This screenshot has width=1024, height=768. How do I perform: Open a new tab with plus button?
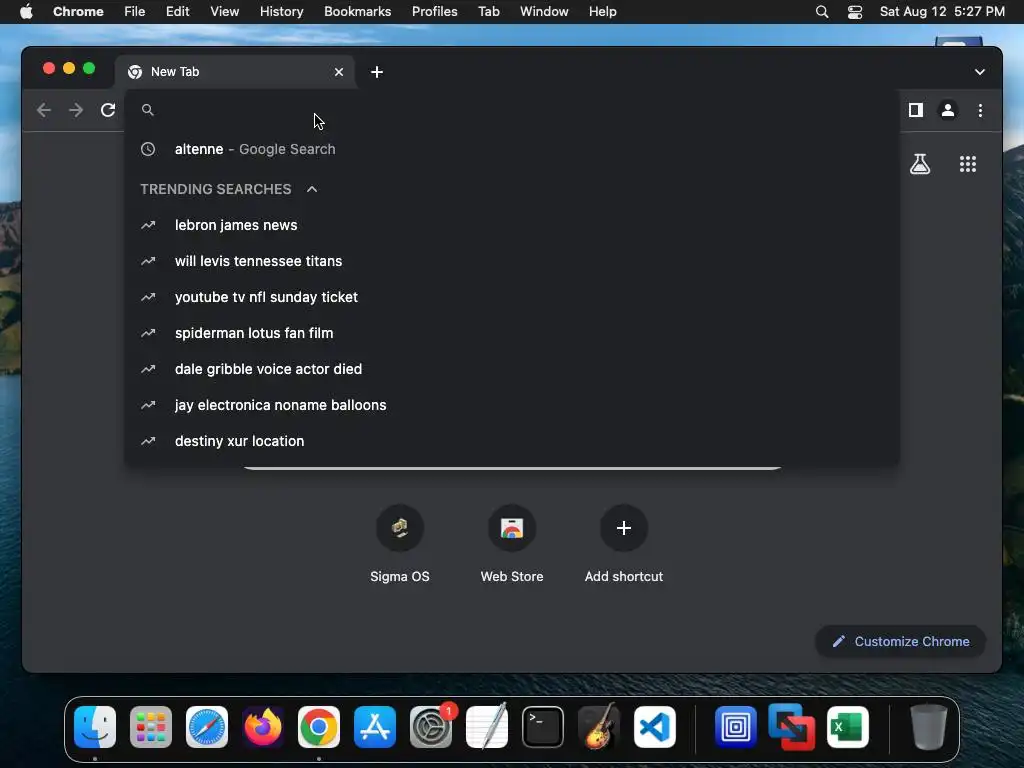pos(377,72)
